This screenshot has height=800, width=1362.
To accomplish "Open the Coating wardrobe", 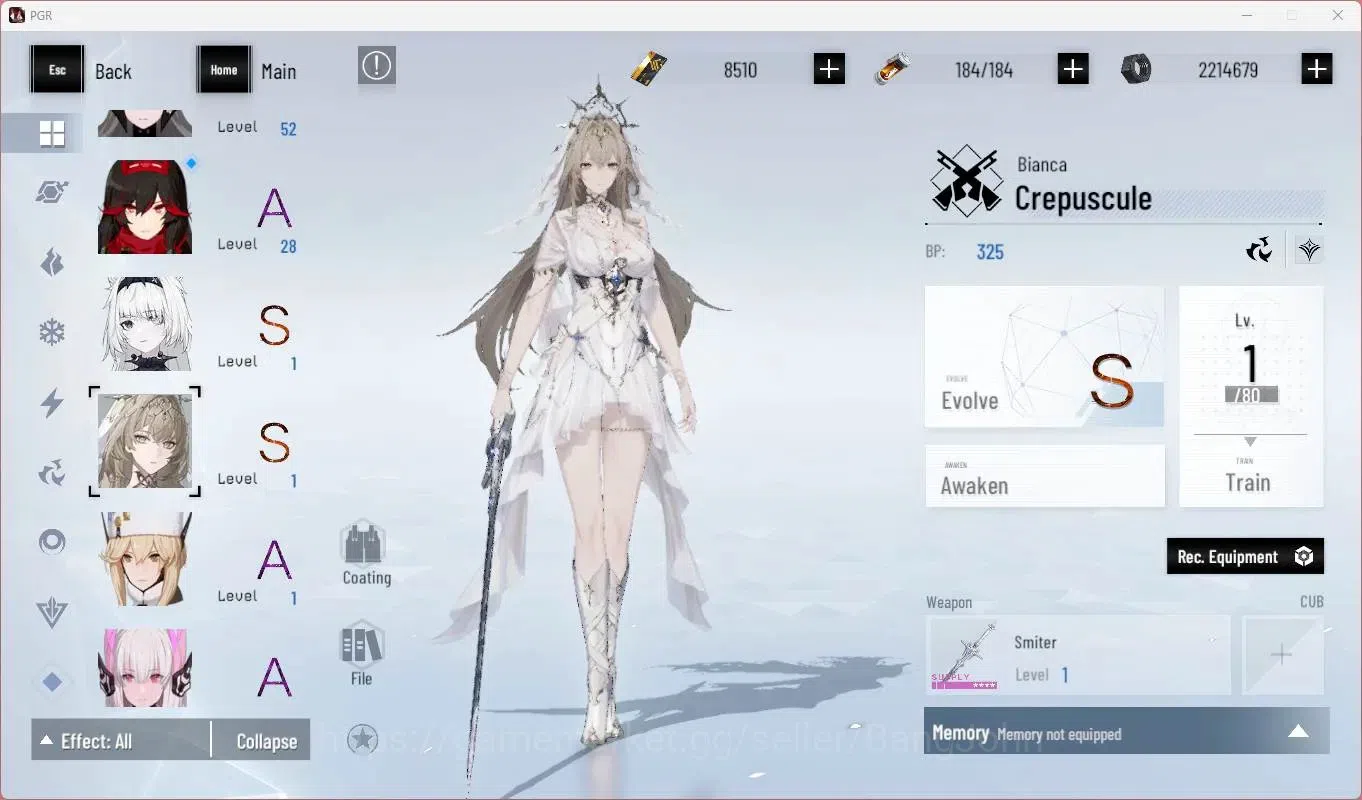I will [366, 553].
